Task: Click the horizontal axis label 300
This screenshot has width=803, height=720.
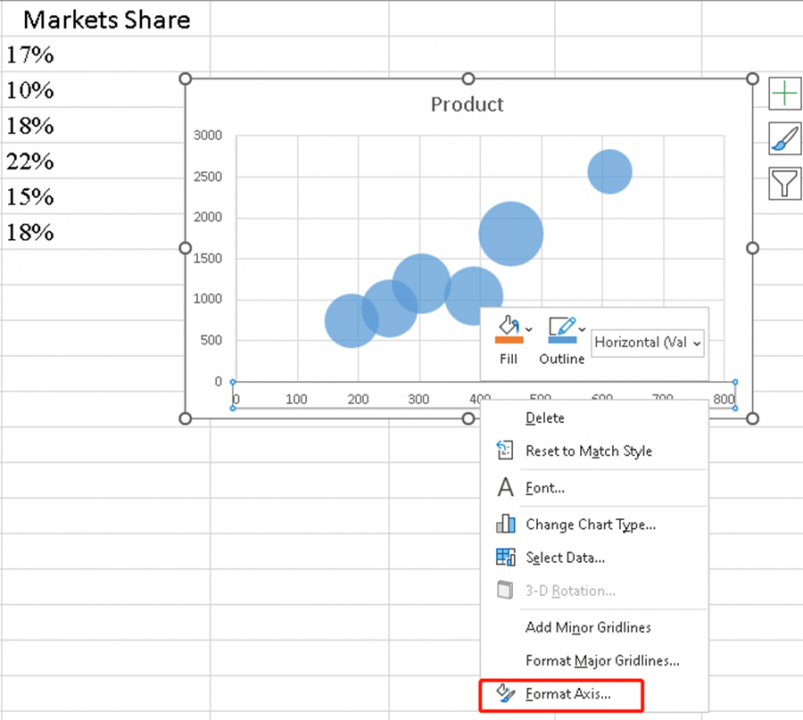Action: (418, 399)
